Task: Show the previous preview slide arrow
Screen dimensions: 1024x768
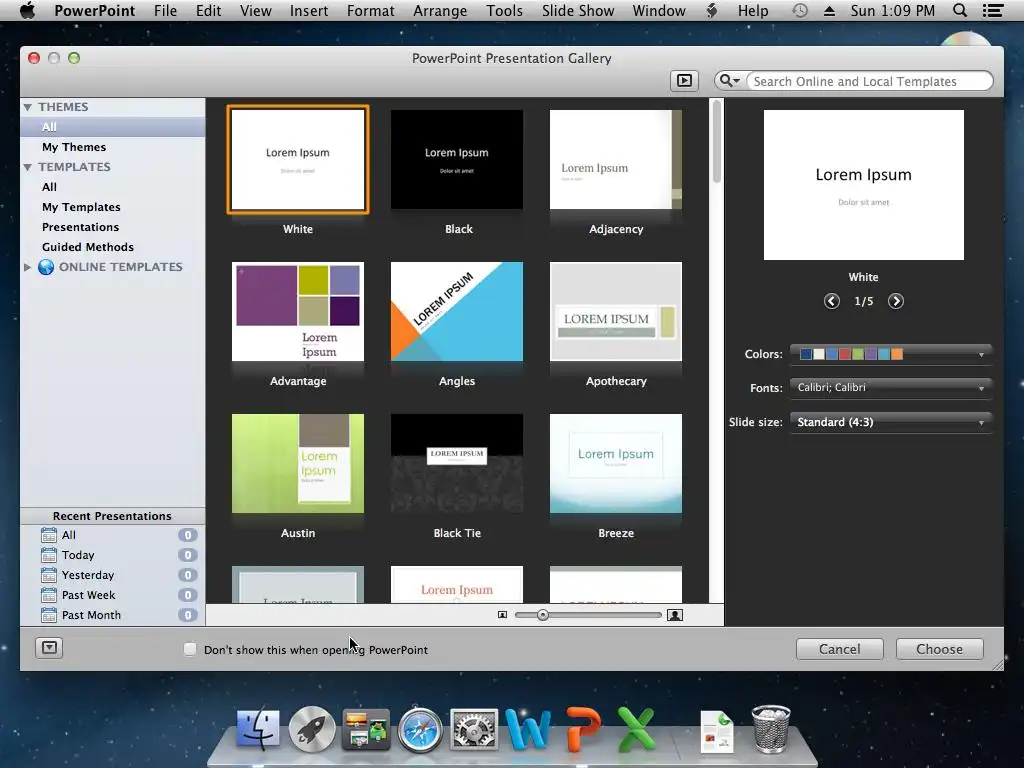Action: [x=831, y=301]
